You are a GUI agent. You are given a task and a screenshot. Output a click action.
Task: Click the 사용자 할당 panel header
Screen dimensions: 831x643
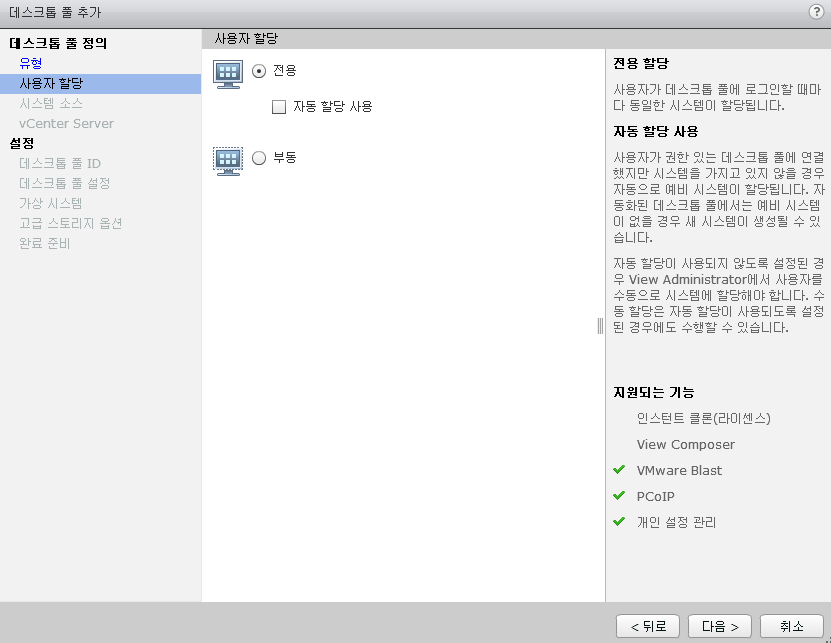[x=246, y=38]
